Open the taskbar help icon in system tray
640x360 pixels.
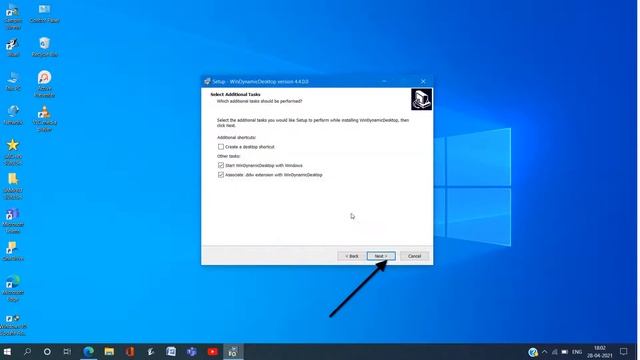pyautogui.click(x=533, y=352)
